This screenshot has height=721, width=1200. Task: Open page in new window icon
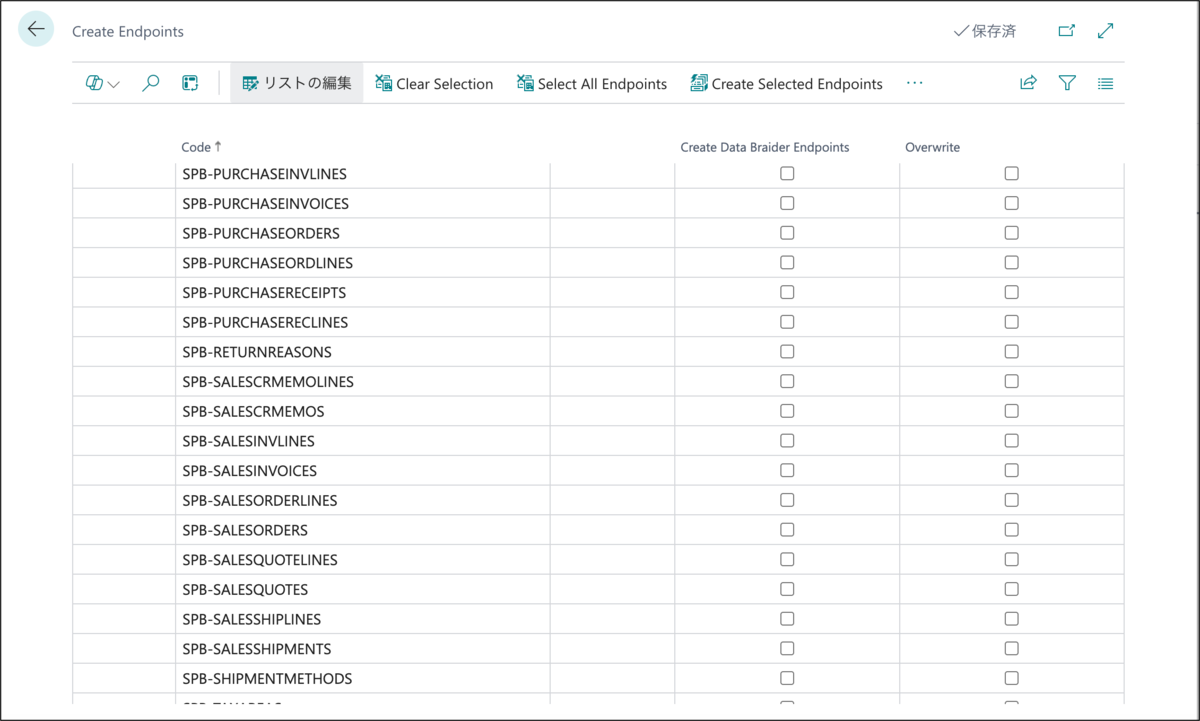pyautogui.click(x=1067, y=31)
